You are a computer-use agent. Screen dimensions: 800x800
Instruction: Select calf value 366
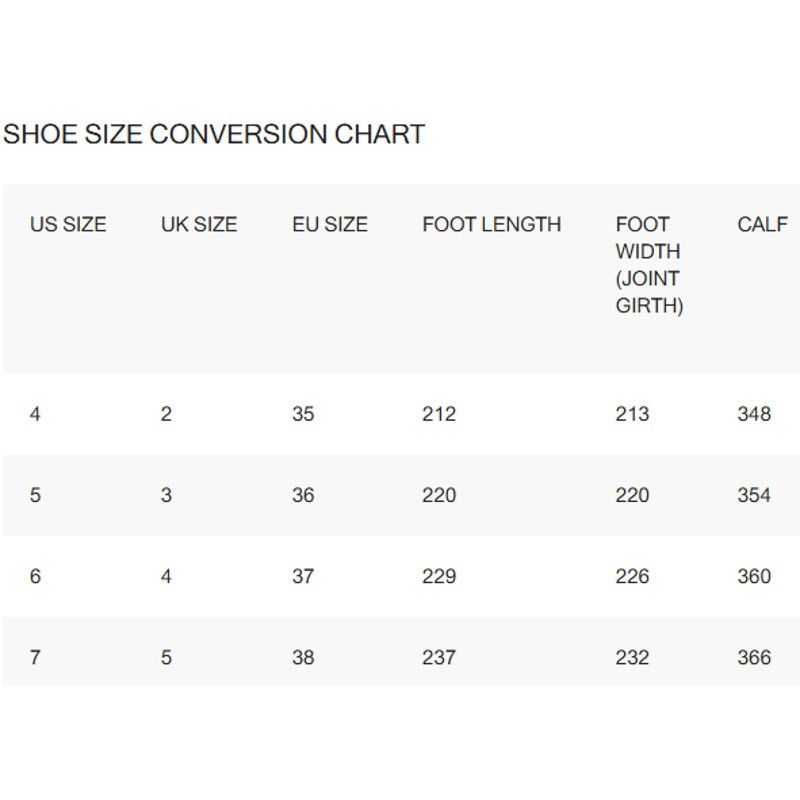point(754,657)
